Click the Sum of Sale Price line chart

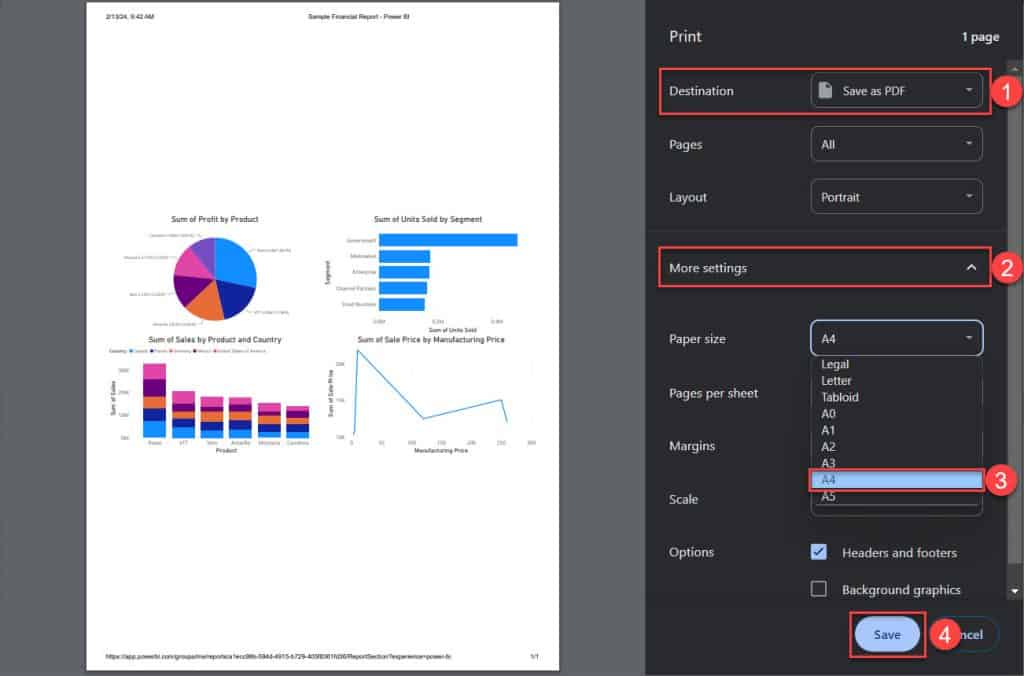(x=431, y=394)
